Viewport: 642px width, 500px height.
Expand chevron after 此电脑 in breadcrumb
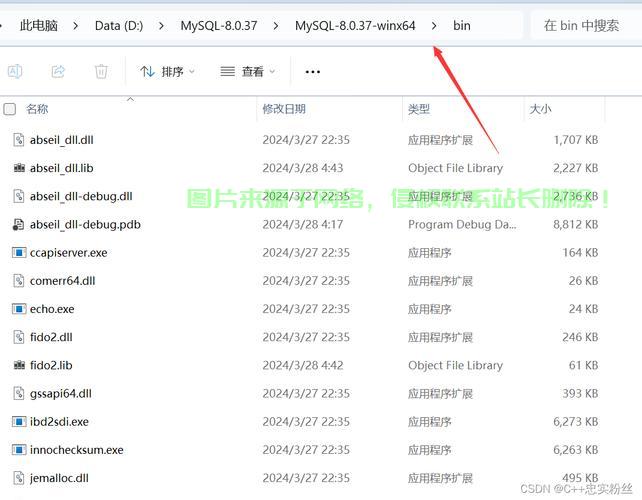76,26
